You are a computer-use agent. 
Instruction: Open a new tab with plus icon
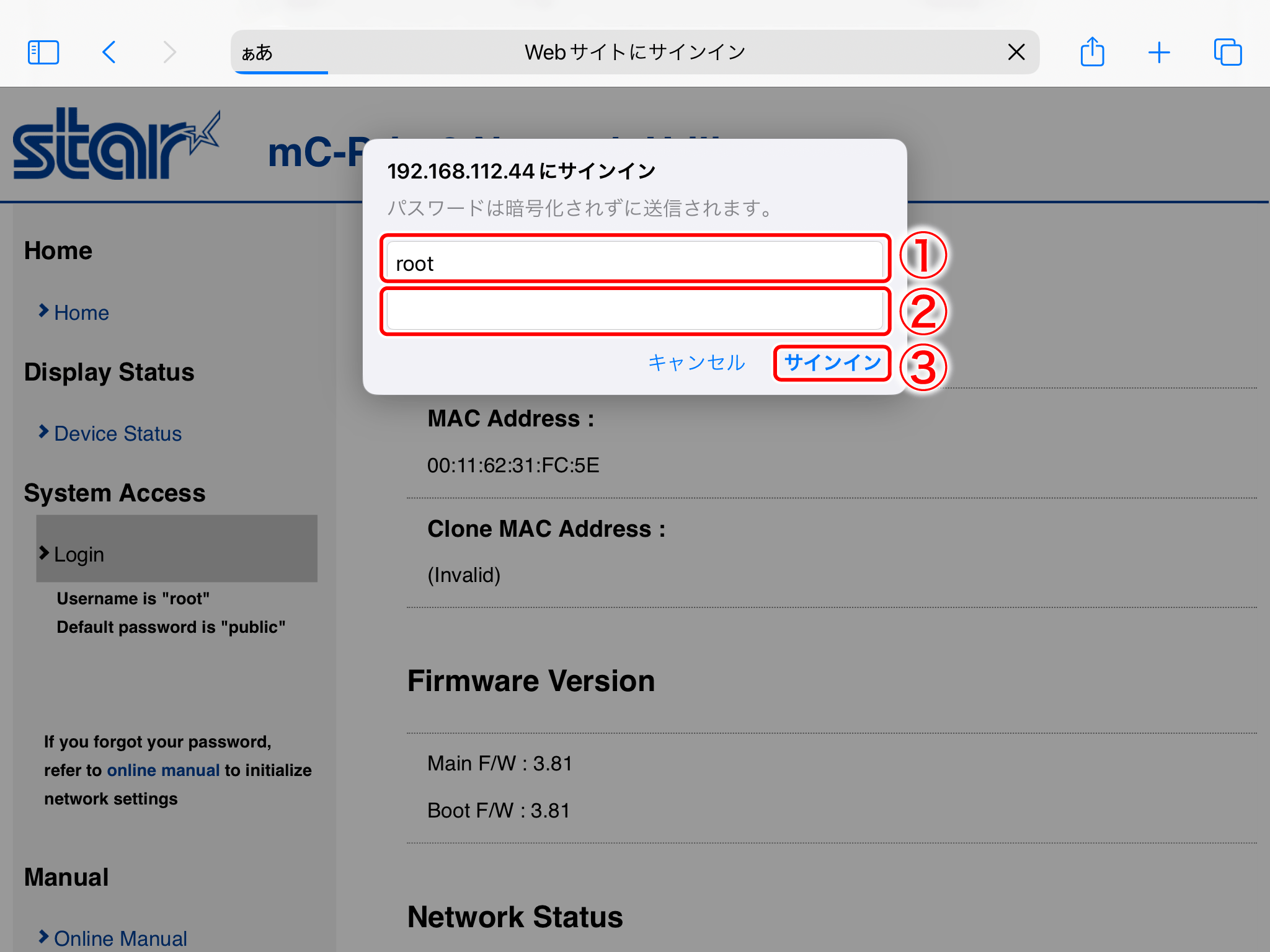1158,52
